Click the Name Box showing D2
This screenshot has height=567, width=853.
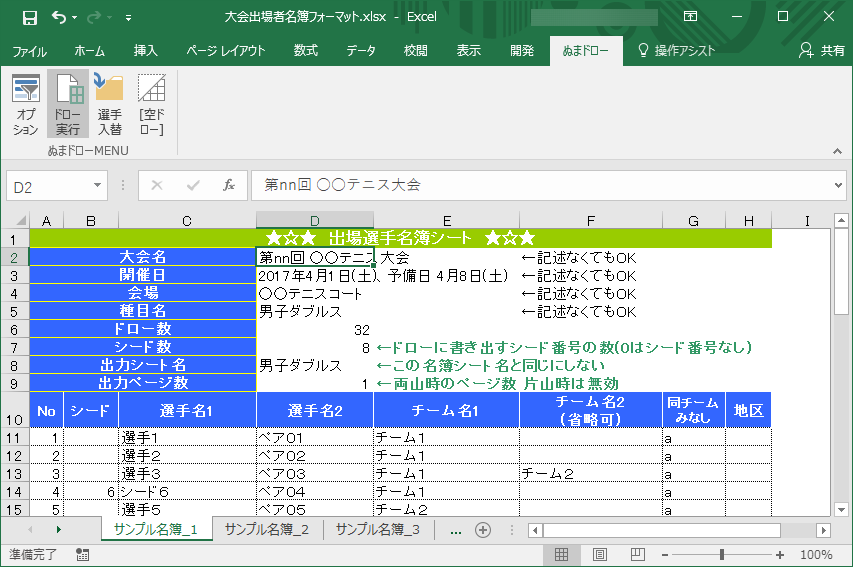point(50,187)
